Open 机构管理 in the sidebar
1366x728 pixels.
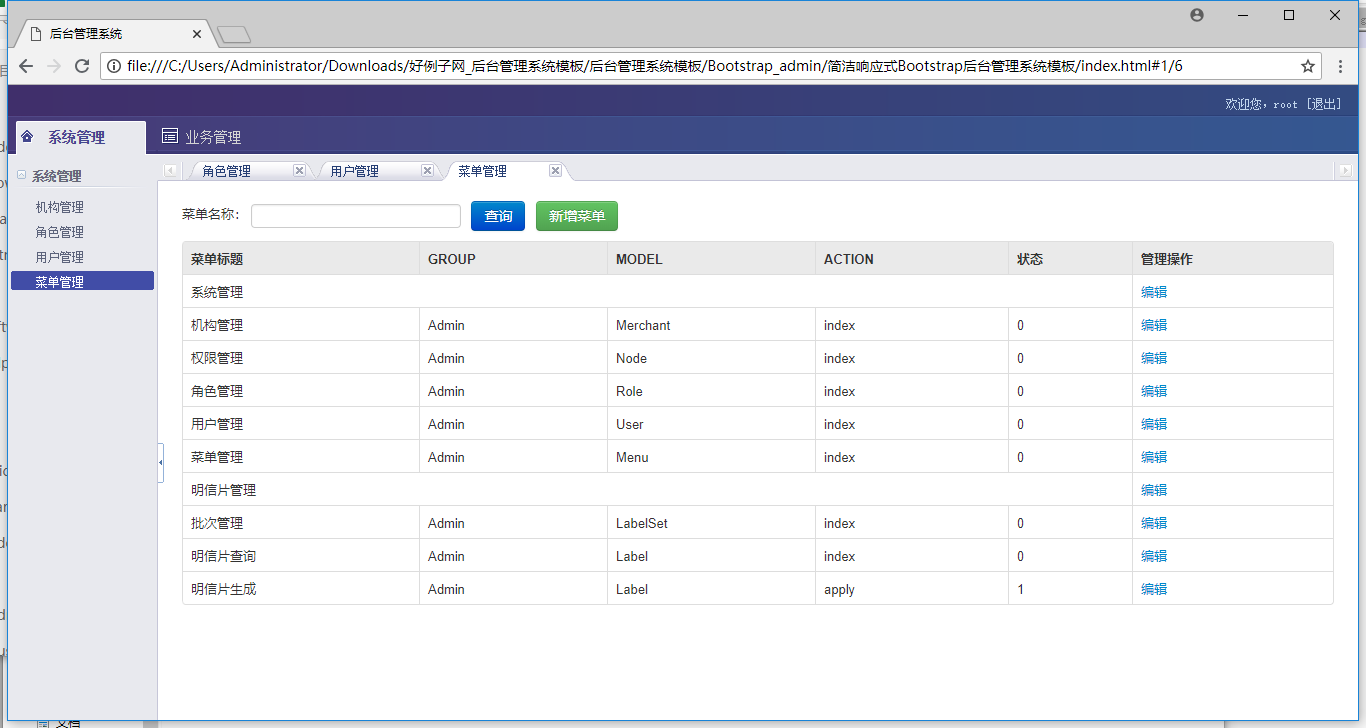click(x=60, y=208)
